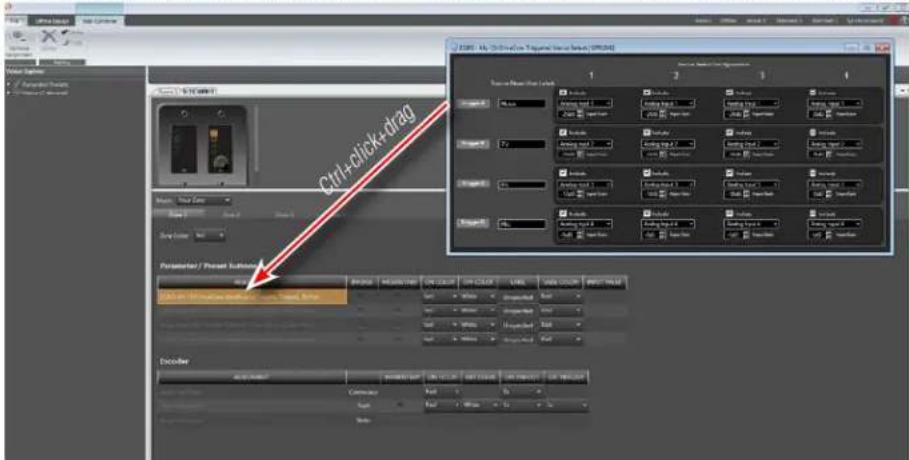
Task: Open Analog Input dropdown for Trigger A column 1
Action: (x=584, y=103)
